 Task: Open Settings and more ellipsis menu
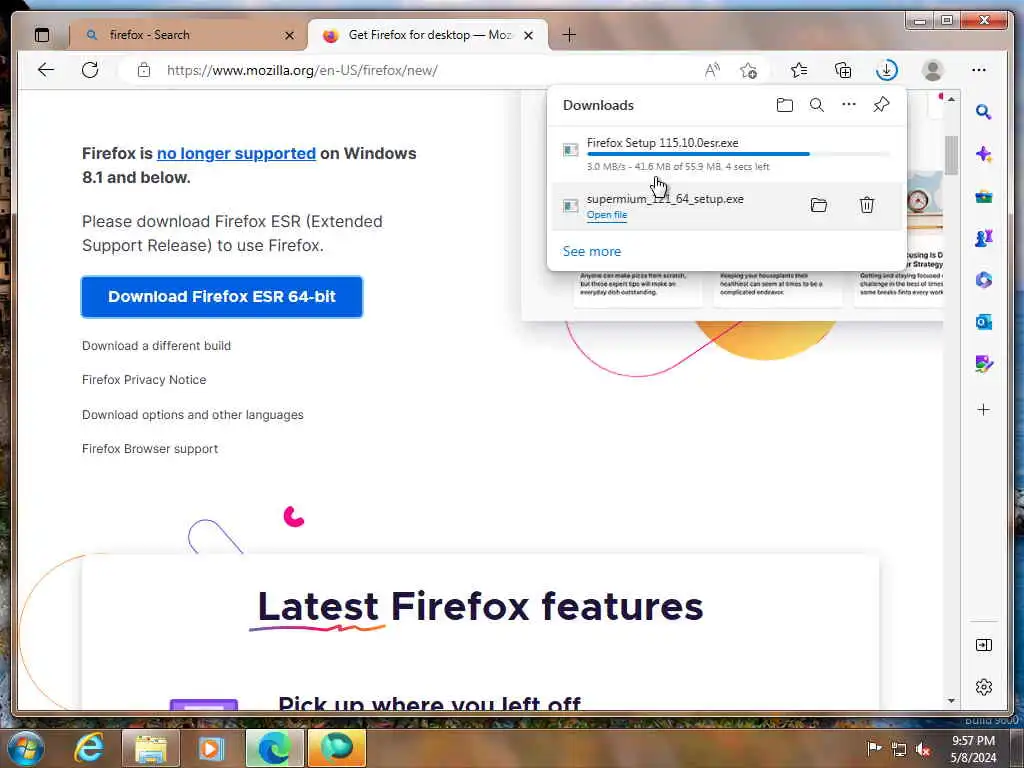click(x=978, y=70)
